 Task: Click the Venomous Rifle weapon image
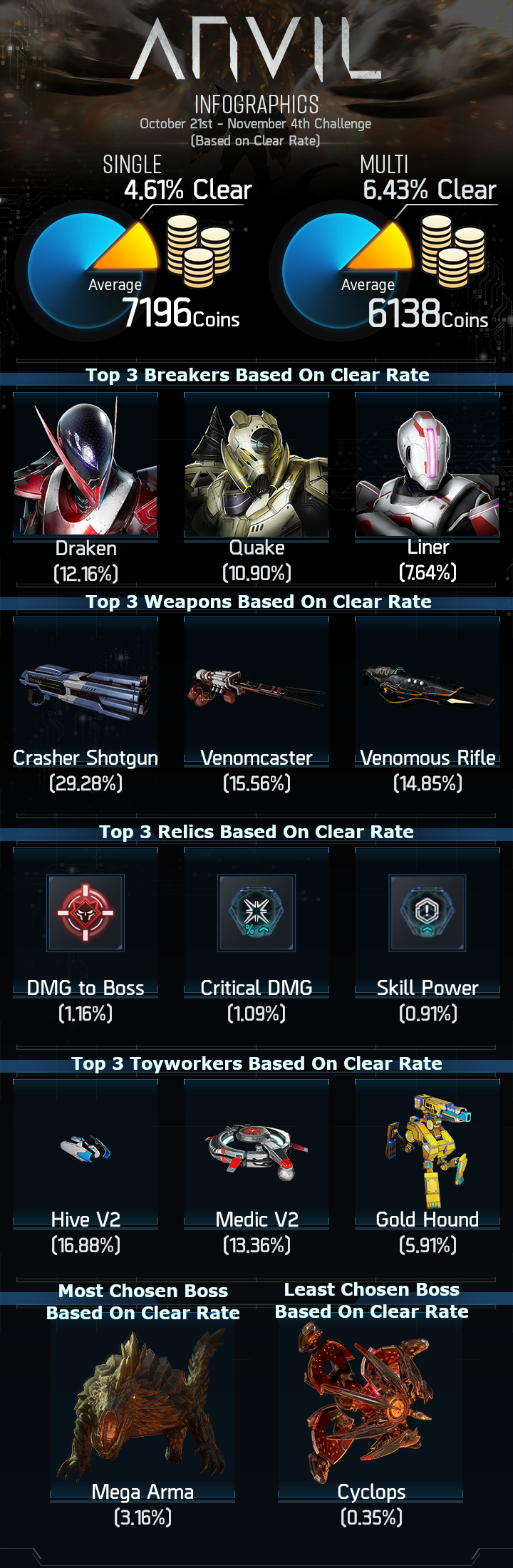(427, 686)
